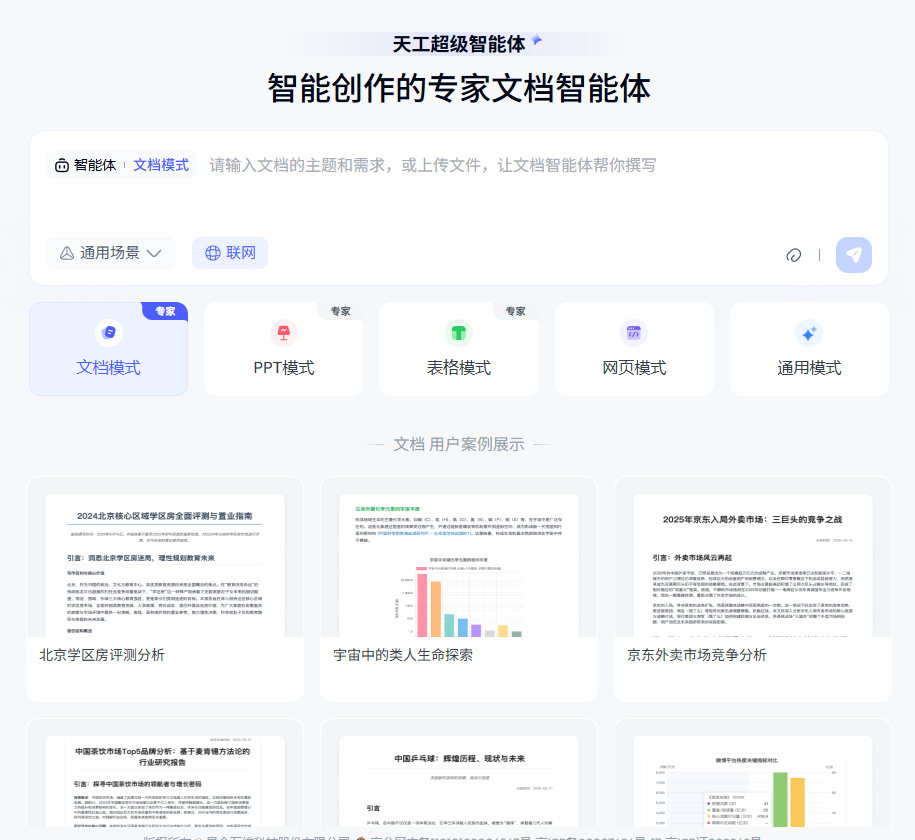The image size is (915, 840).
Task: Click the 专家 badge on 文档模式
Action: click(x=165, y=311)
